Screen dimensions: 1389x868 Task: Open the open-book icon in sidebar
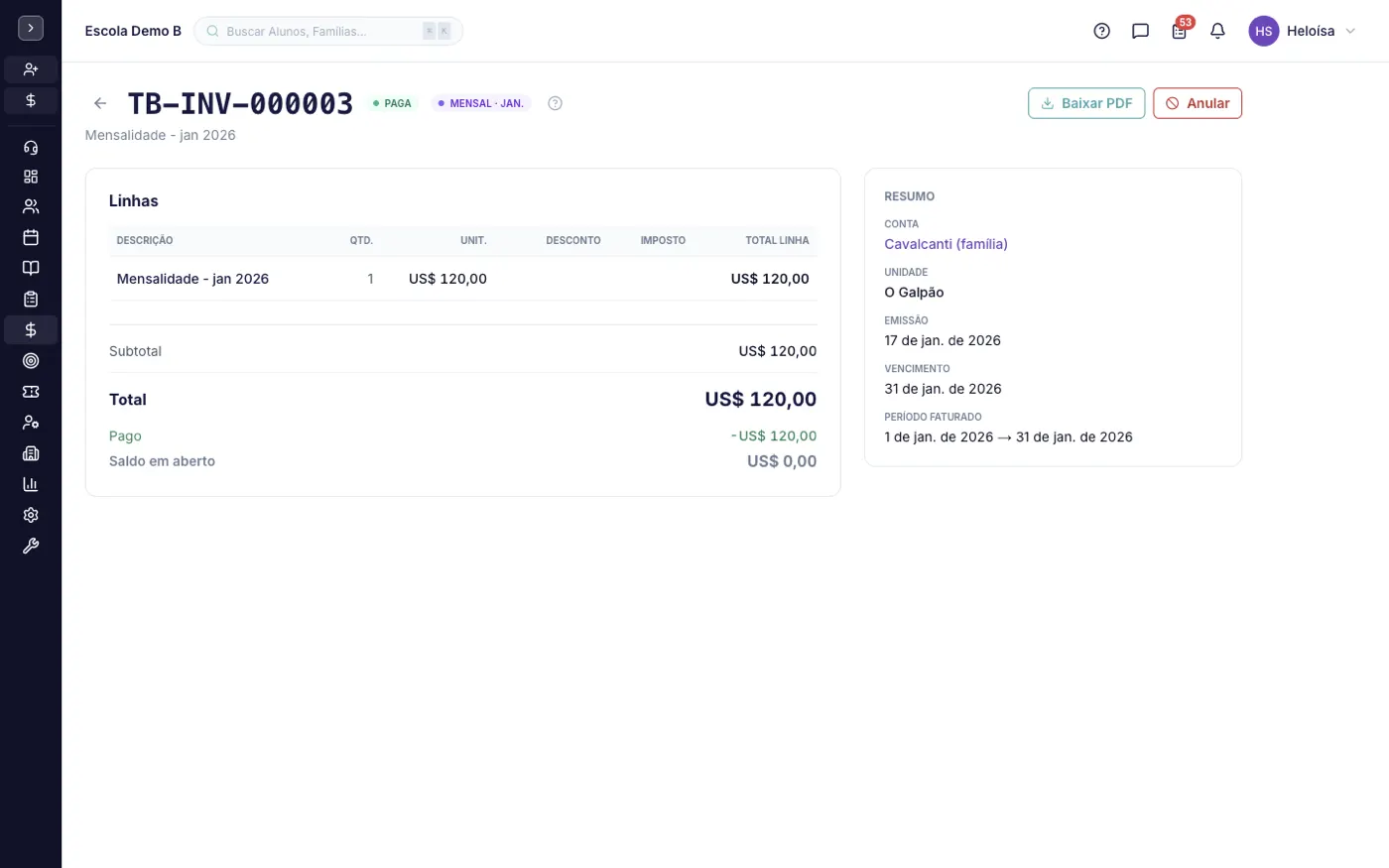31,268
